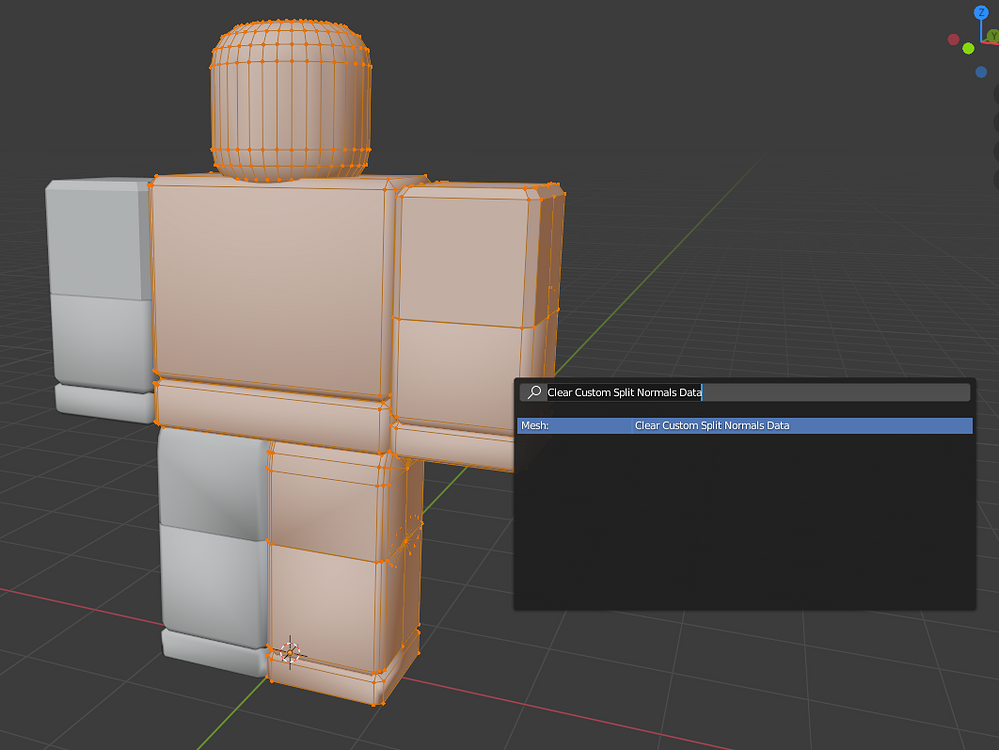Click the blinking text cursor in the search box
999x750 pixels.
click(703, 392)
